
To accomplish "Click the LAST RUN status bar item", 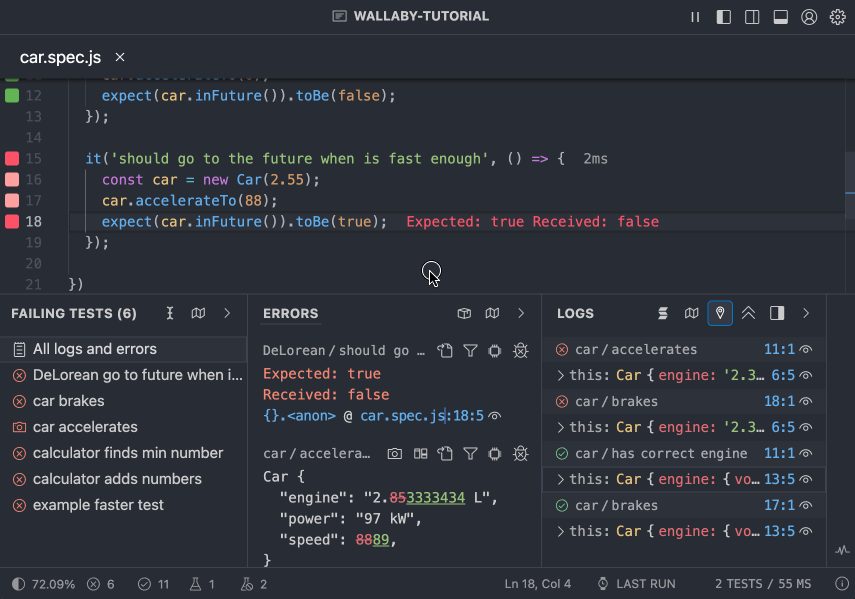I will click(x=636, y=584).
